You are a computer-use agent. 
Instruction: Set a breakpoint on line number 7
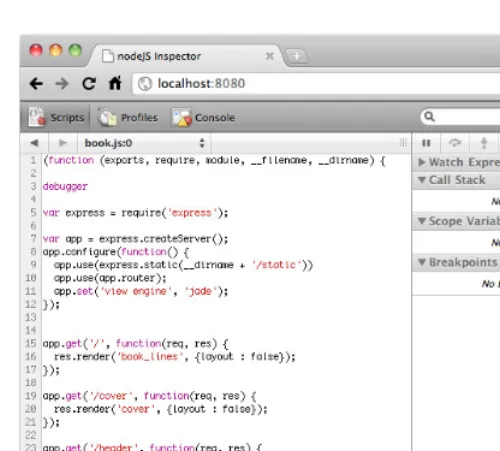33,239
